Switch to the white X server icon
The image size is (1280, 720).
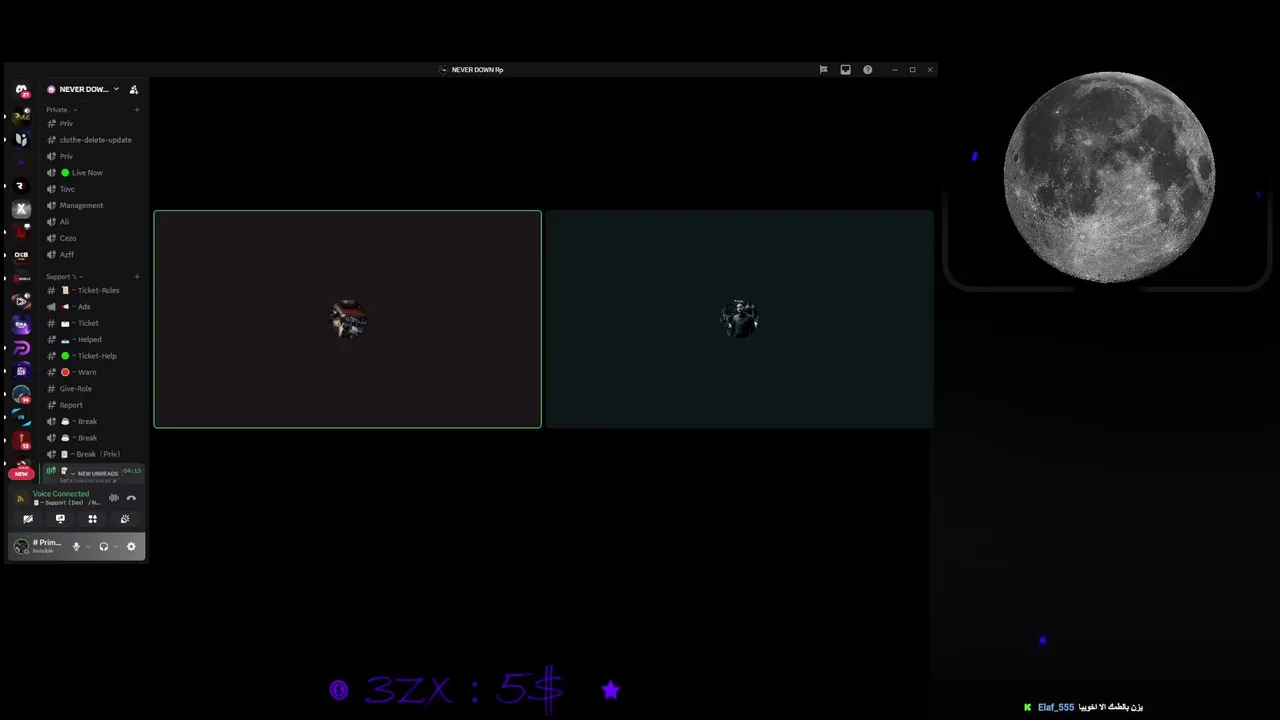[x=21, y=209]
